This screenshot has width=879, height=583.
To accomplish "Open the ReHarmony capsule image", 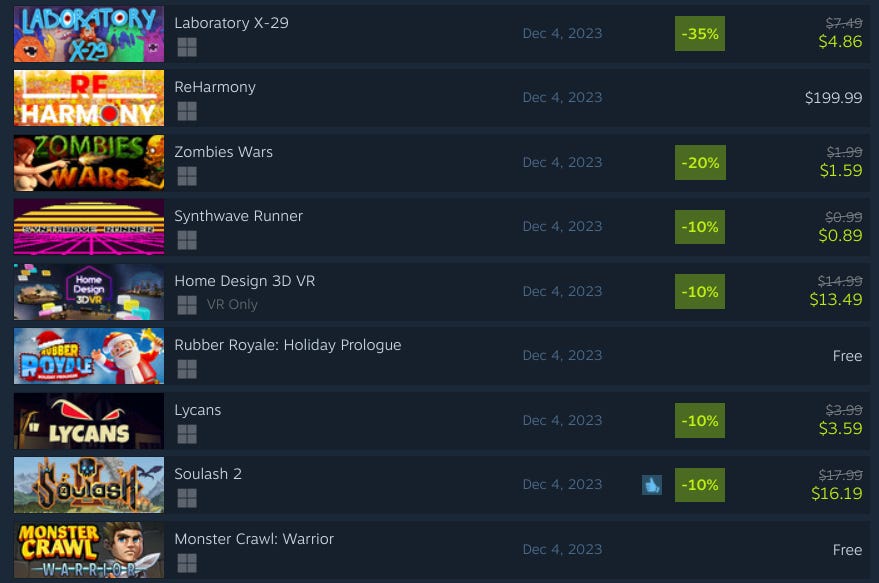I will [x=89, y=98].
